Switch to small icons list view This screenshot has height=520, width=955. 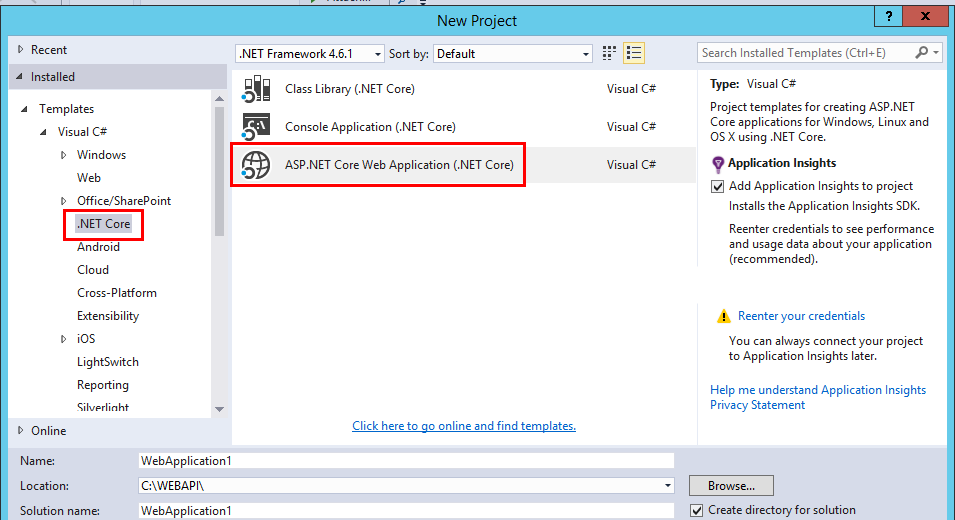click(x=633, y=53)
